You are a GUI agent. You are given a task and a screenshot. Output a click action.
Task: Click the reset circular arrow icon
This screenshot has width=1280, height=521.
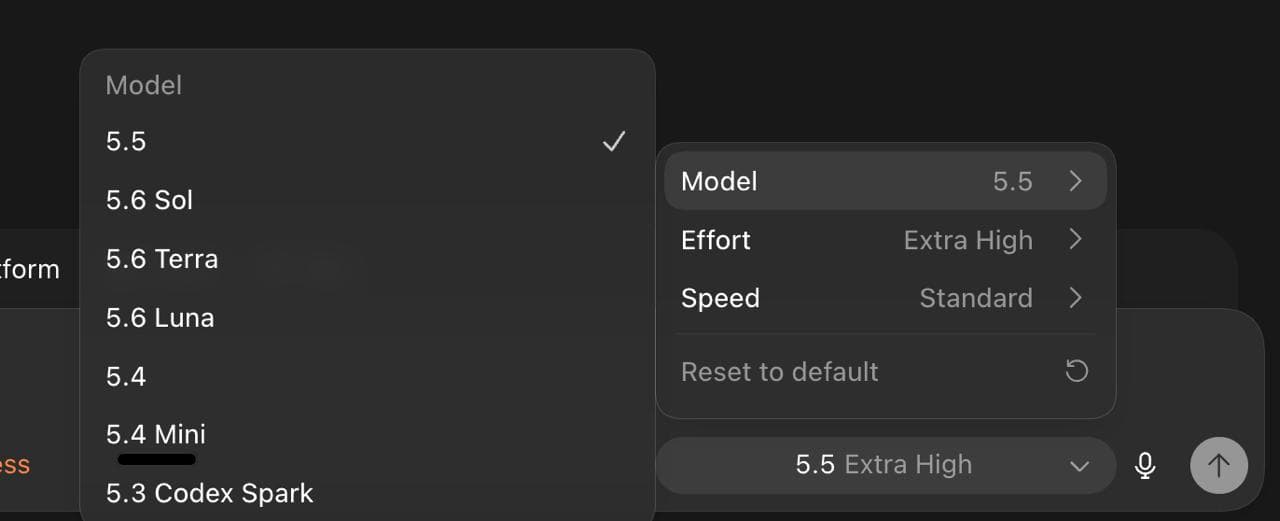pyautogui.click(x=1076, y=372)
